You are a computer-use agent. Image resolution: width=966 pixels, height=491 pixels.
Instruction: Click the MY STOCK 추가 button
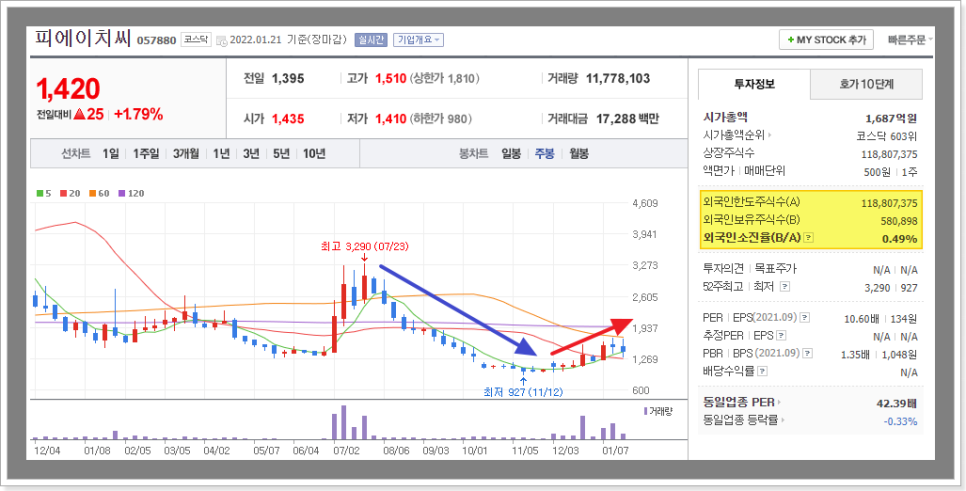point(826,40)
